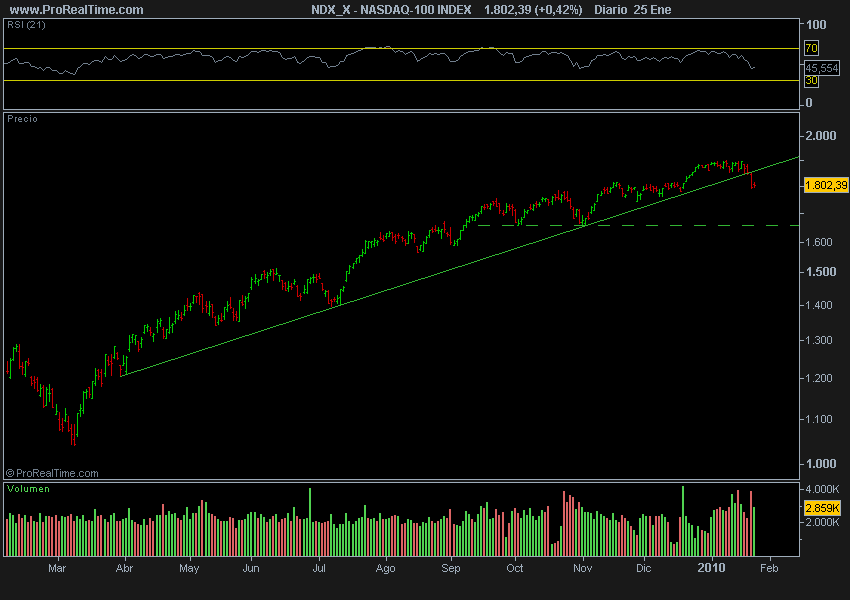
Task: Click the Jul date axis label
Action: [319, 568]
